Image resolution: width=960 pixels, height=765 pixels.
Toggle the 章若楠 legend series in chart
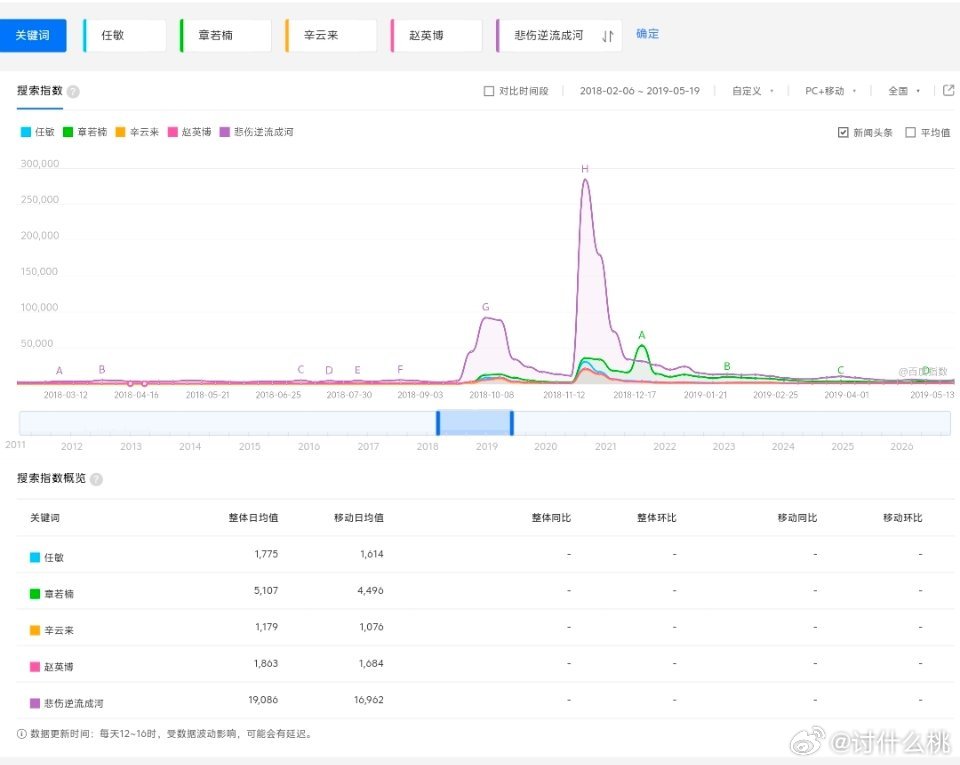coord(85,132)
